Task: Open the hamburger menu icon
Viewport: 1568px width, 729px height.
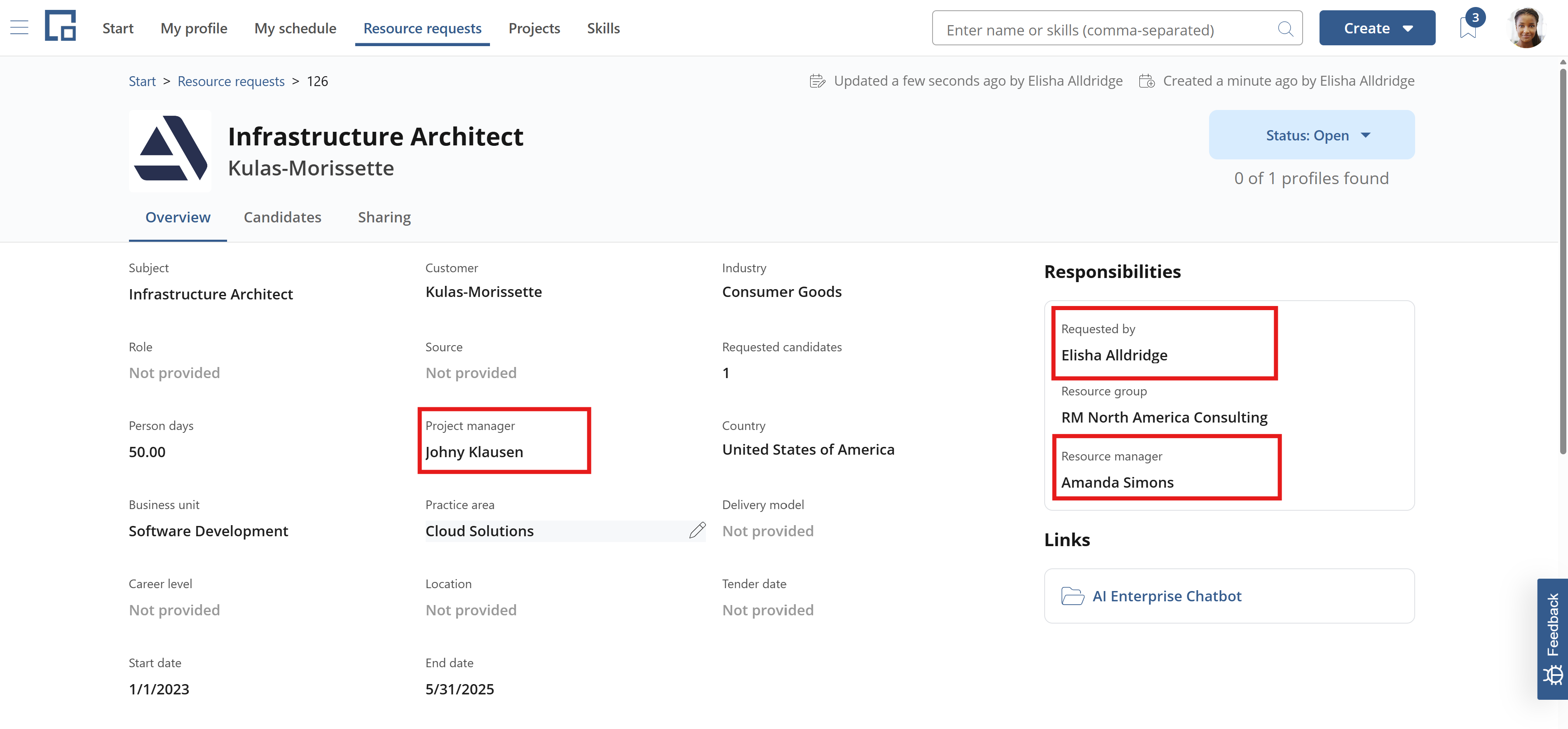Action: click(x=19, y=28)
